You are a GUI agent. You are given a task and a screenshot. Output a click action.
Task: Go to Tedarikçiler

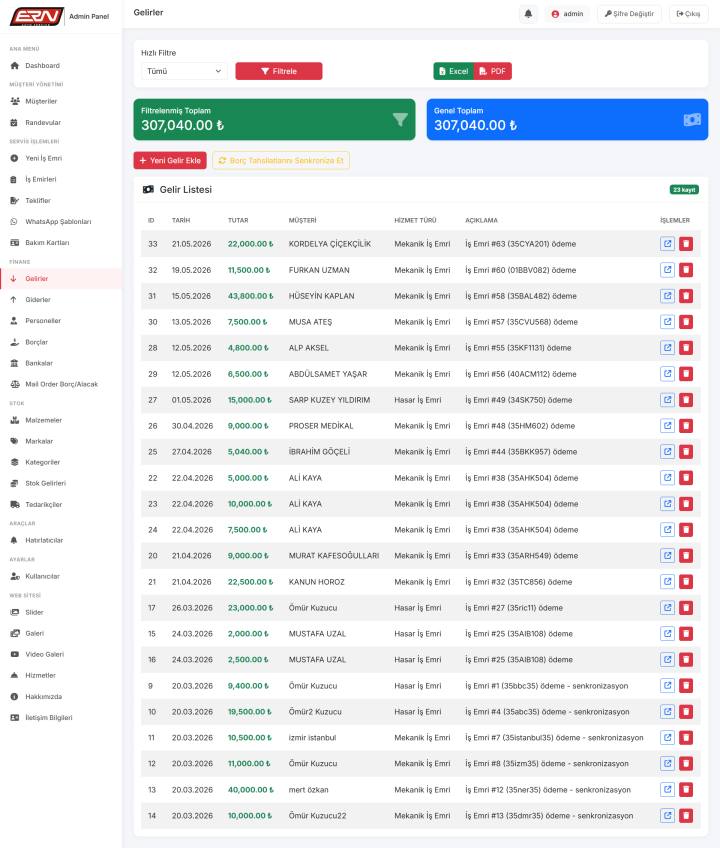tap(61, 505)
